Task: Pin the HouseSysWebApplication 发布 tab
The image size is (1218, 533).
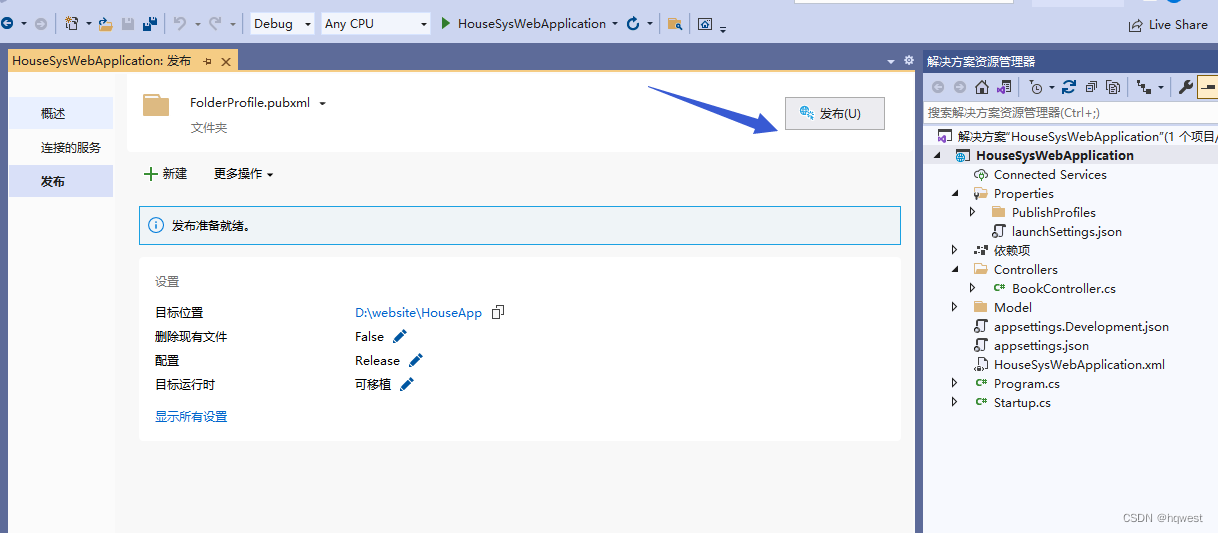Action: click(208, 61)
